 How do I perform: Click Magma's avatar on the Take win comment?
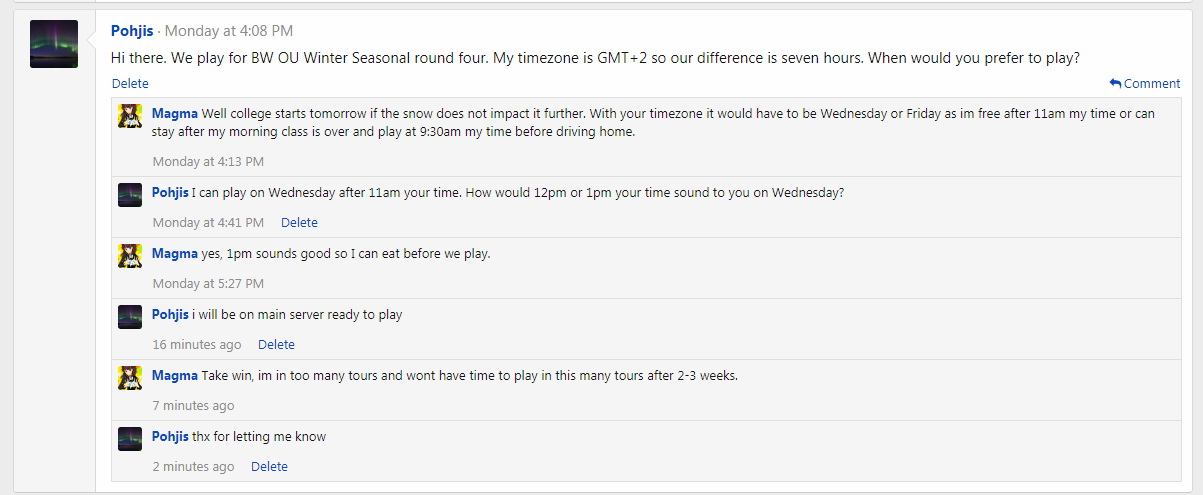[x=130, y=377]
